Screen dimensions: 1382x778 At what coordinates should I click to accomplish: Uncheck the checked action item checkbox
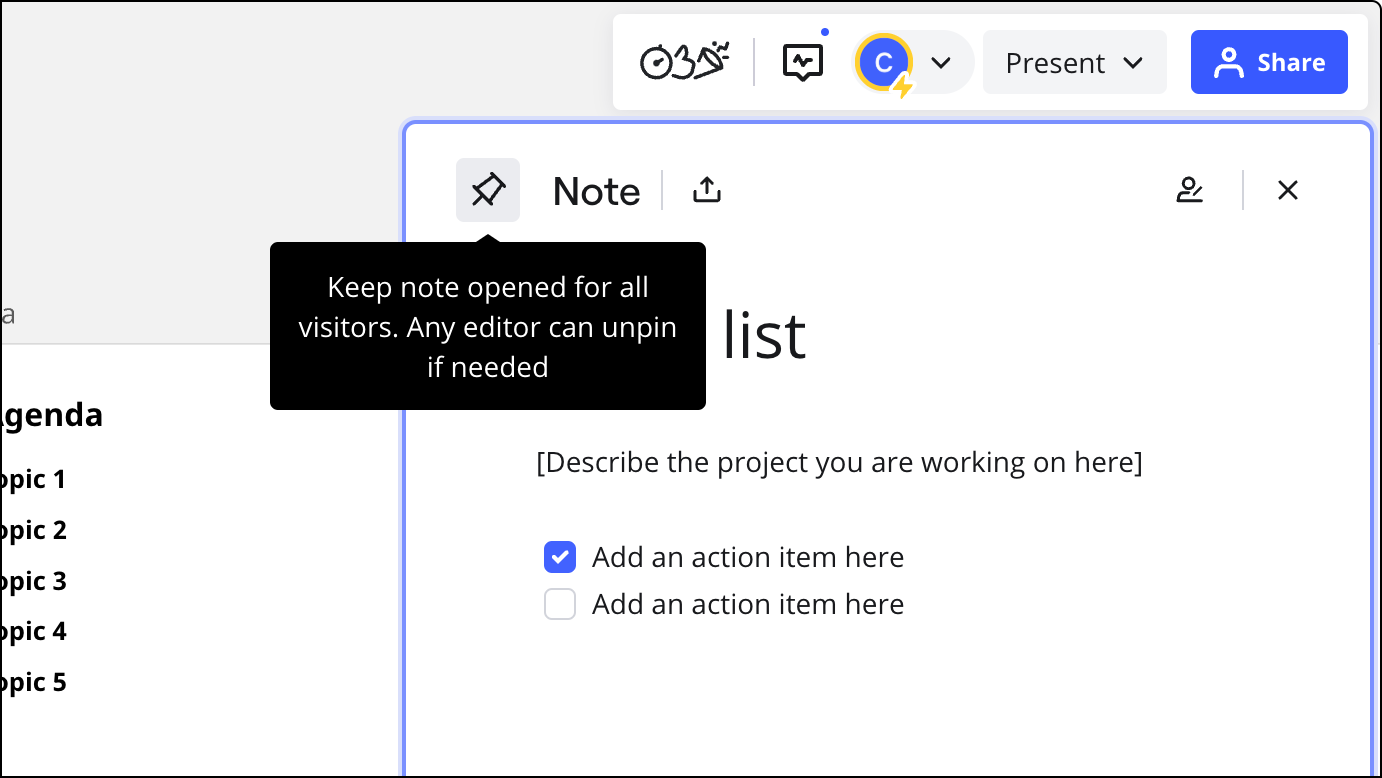pos(560,557)
